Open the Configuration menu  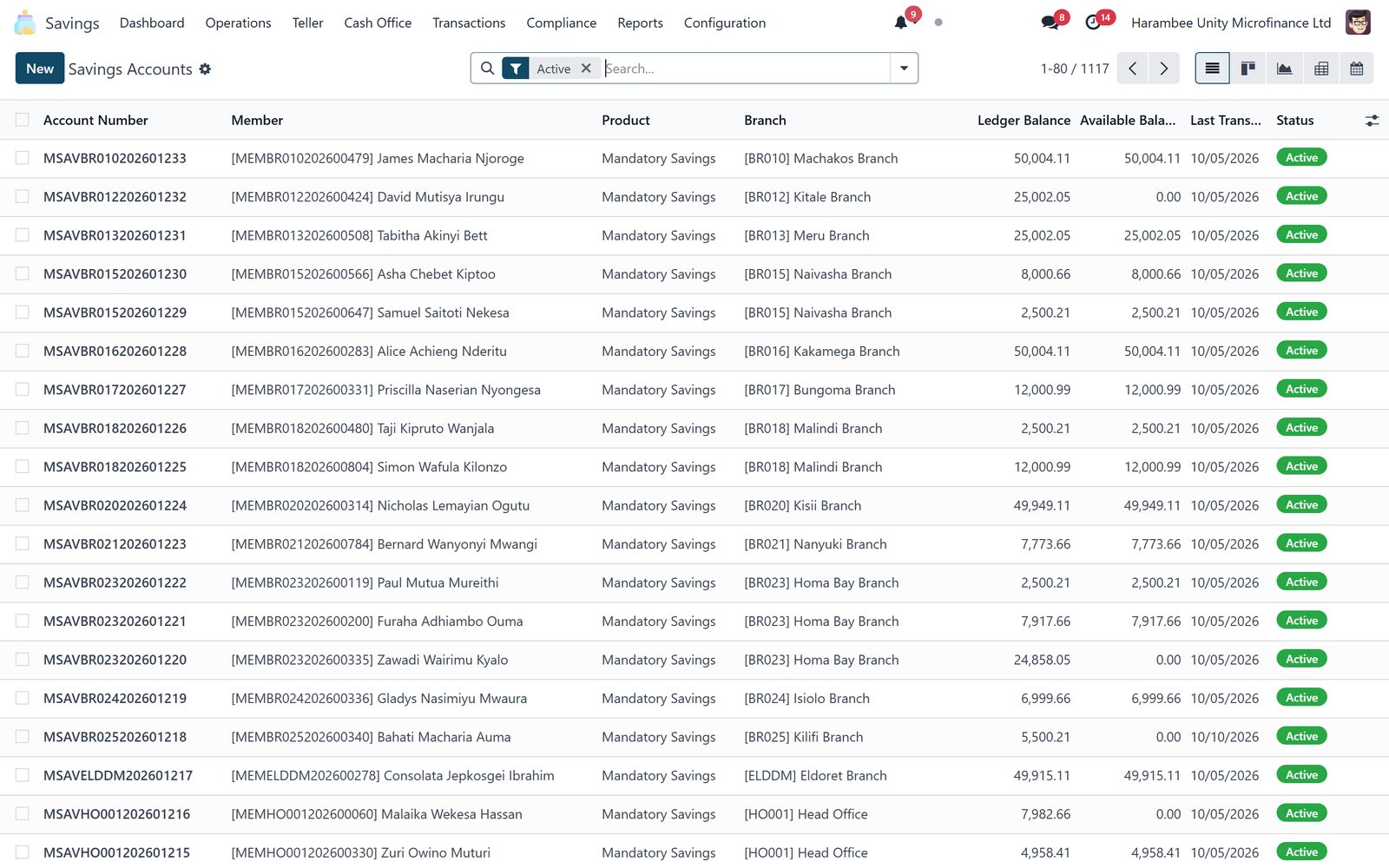click(x=725, y=23)
